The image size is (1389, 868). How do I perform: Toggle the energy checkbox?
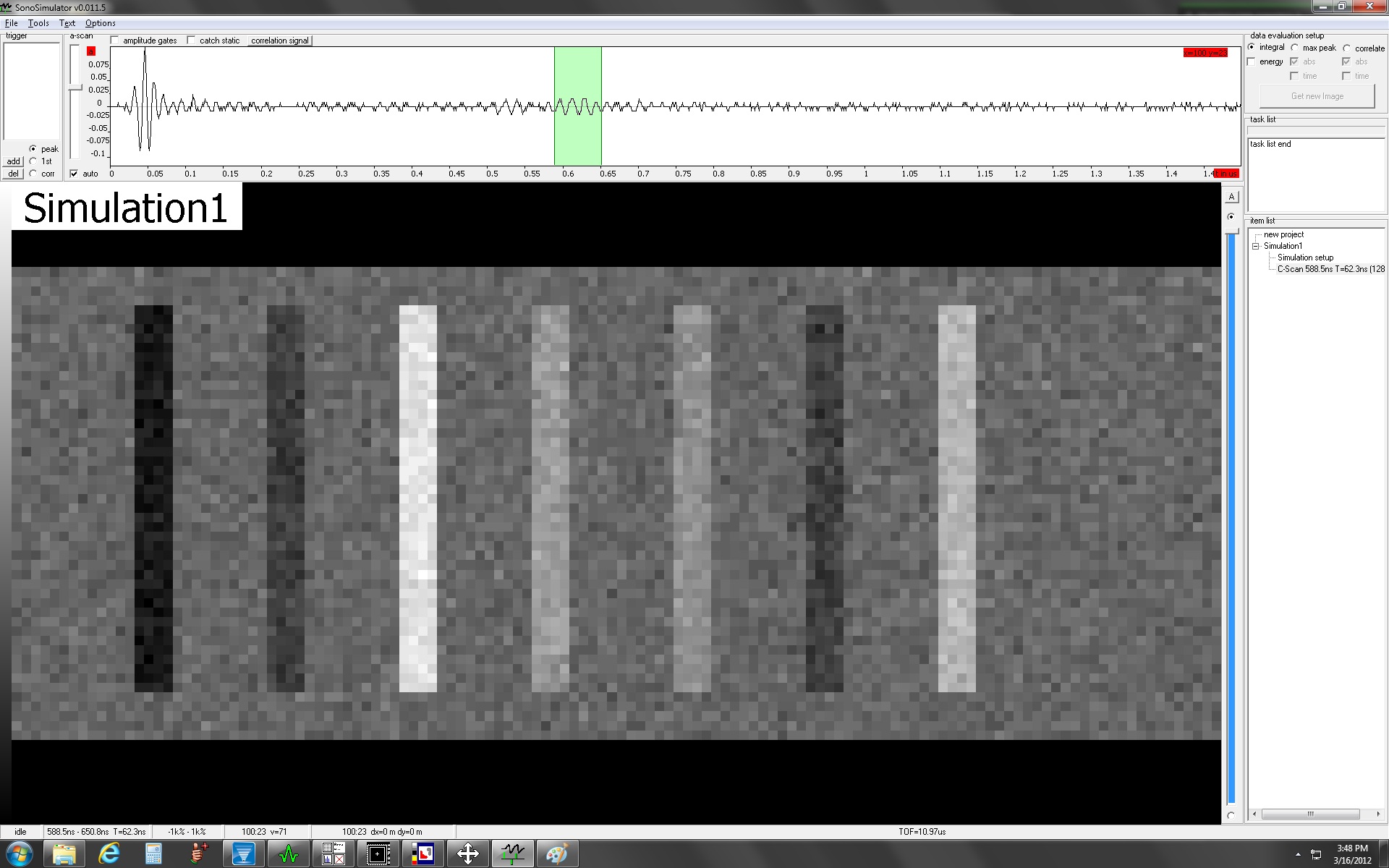(x=1252, y=62)
